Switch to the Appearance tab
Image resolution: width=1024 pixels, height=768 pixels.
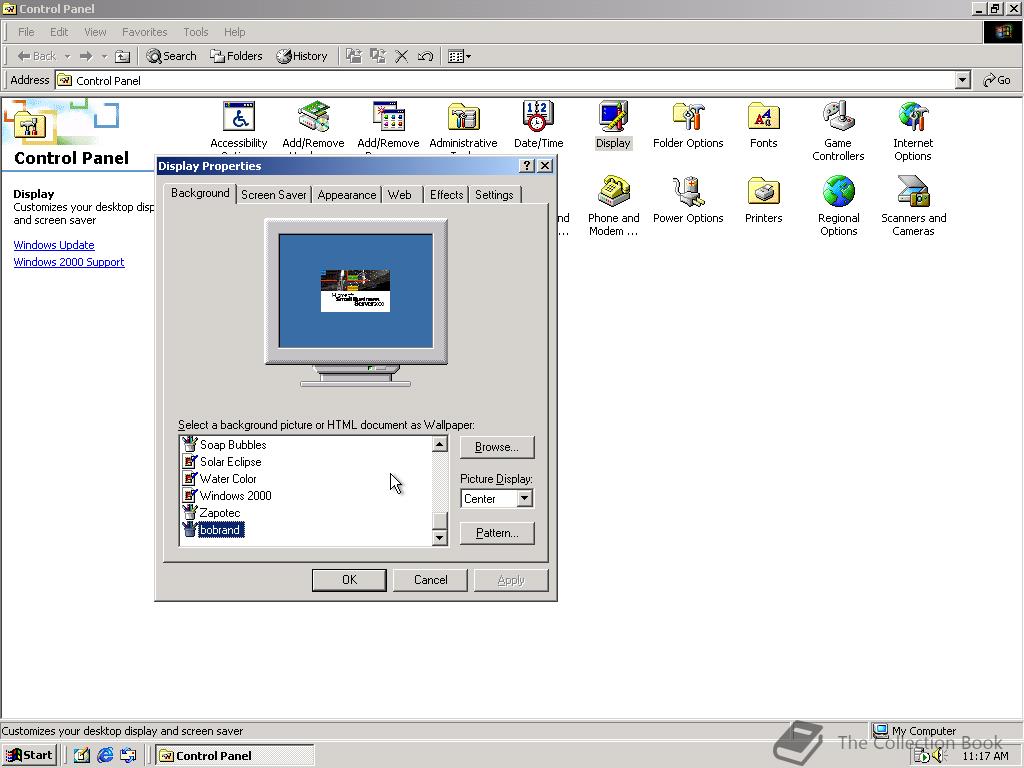(347, 195)
